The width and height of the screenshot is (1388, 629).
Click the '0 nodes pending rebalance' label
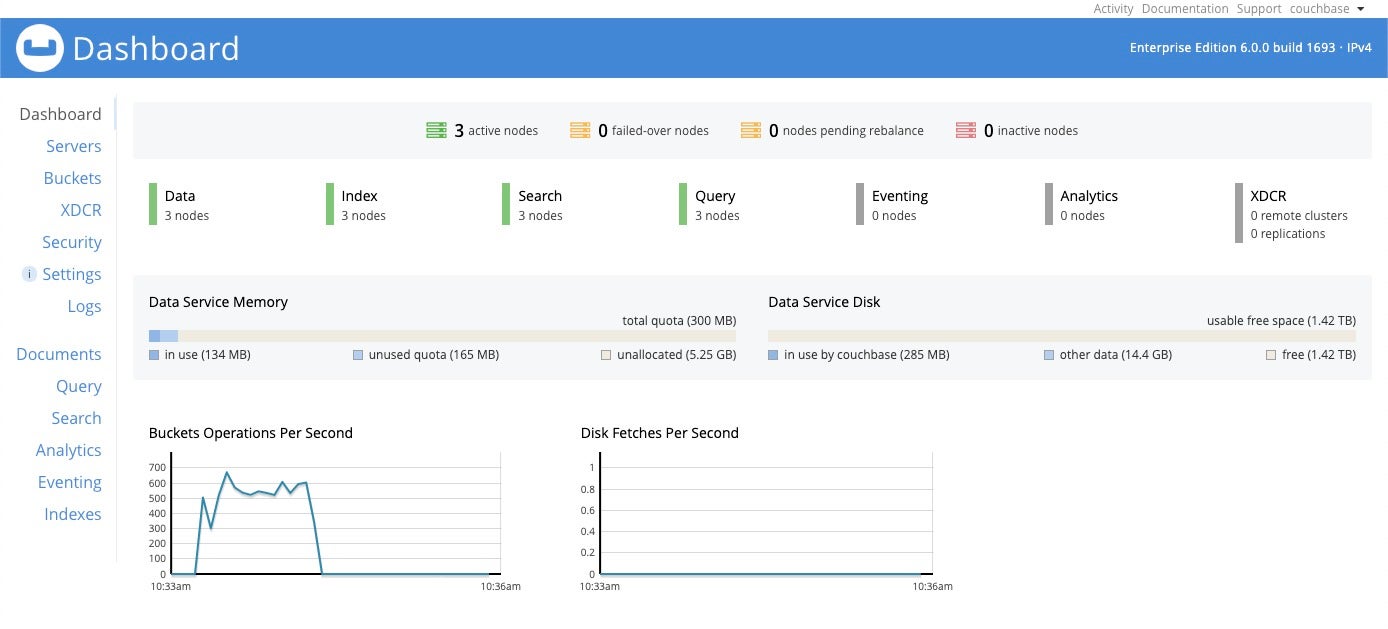[x=846, y=130]
